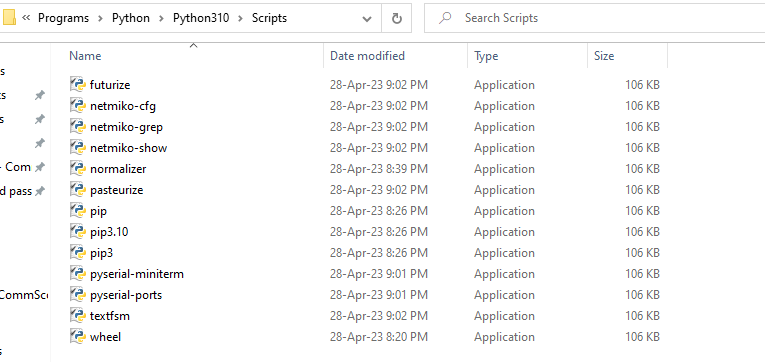Select the pip3.10 file name
The width and height of the screenshot is (765, 362).
(x=109, y=232)
